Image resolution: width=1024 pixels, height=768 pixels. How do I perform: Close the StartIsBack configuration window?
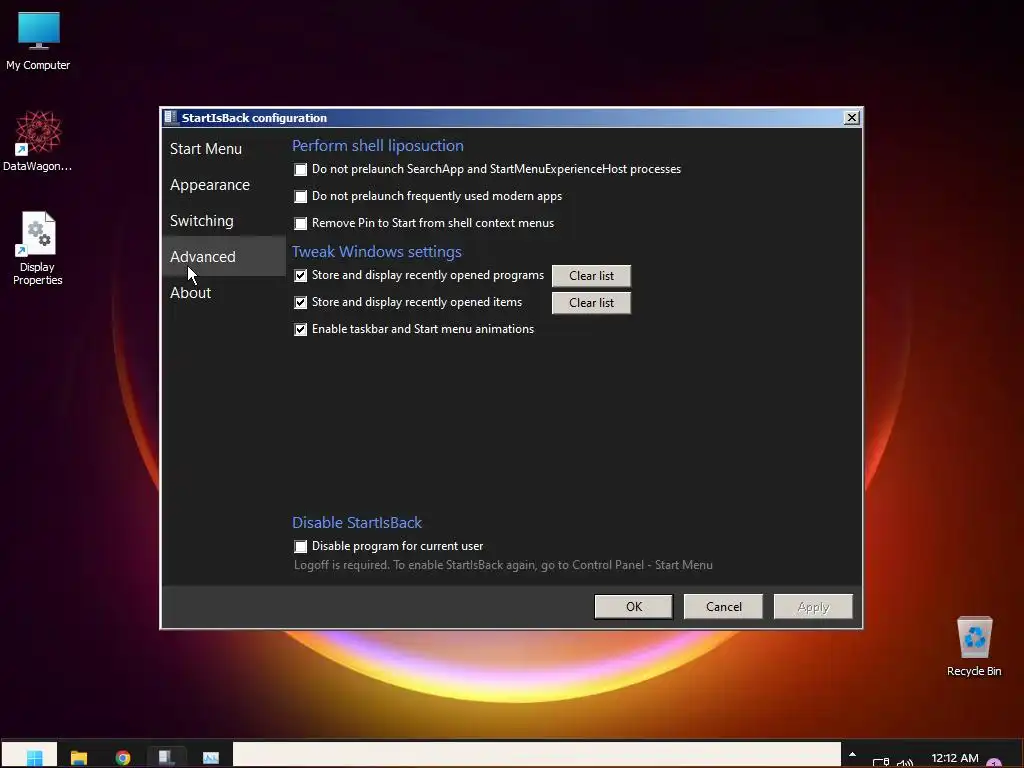(852, 118)
